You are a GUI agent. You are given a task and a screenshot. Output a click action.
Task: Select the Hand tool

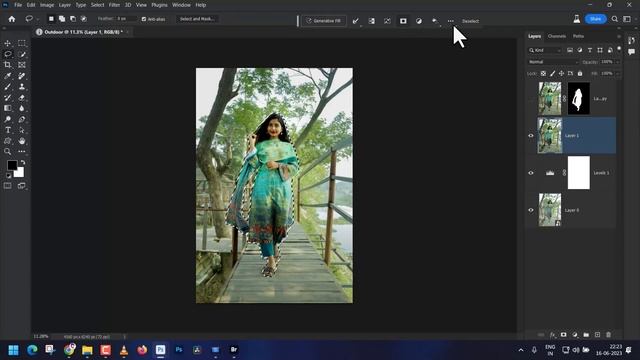[x=22, y=141]
